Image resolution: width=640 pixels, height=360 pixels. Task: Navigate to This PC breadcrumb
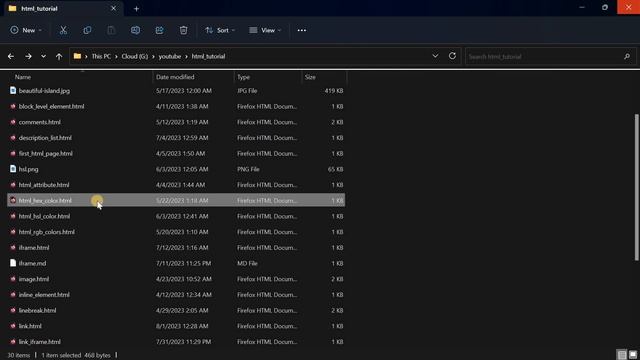101,56
